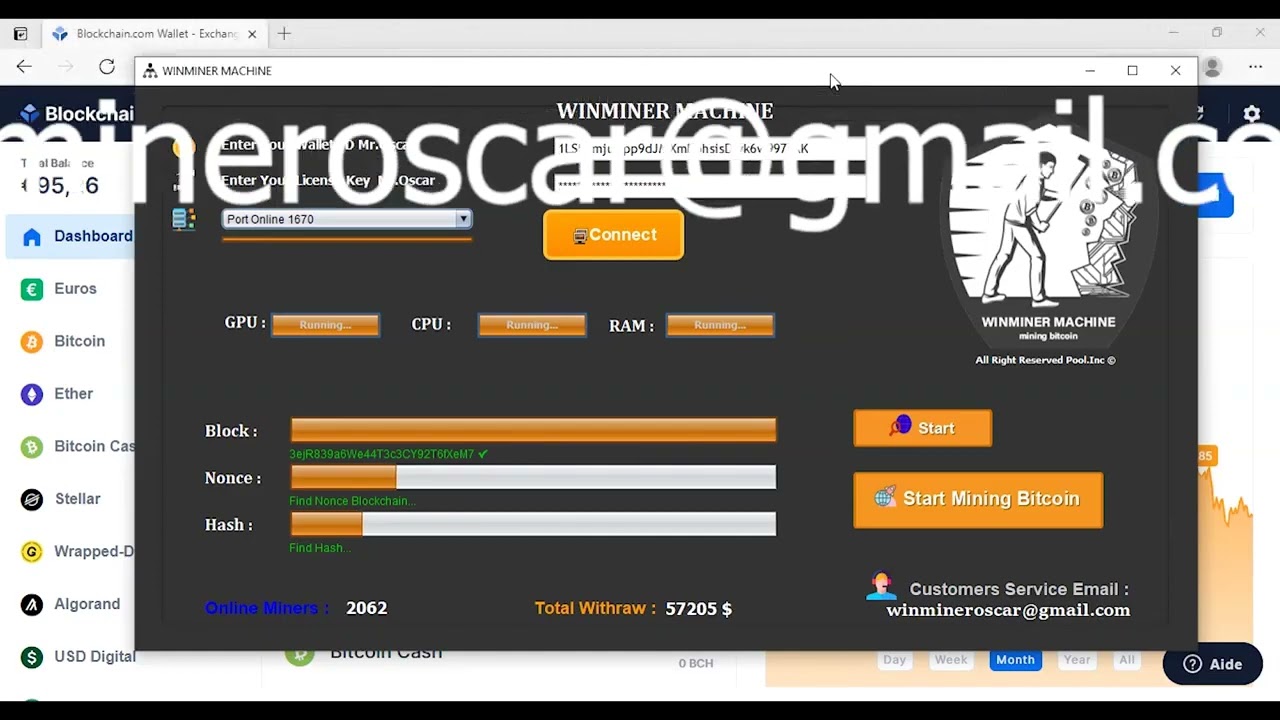The width and height of the screenshot is (1280, 720).
Task: Click the Find Nonce Blockchain status text
Action: pos(352,501)
